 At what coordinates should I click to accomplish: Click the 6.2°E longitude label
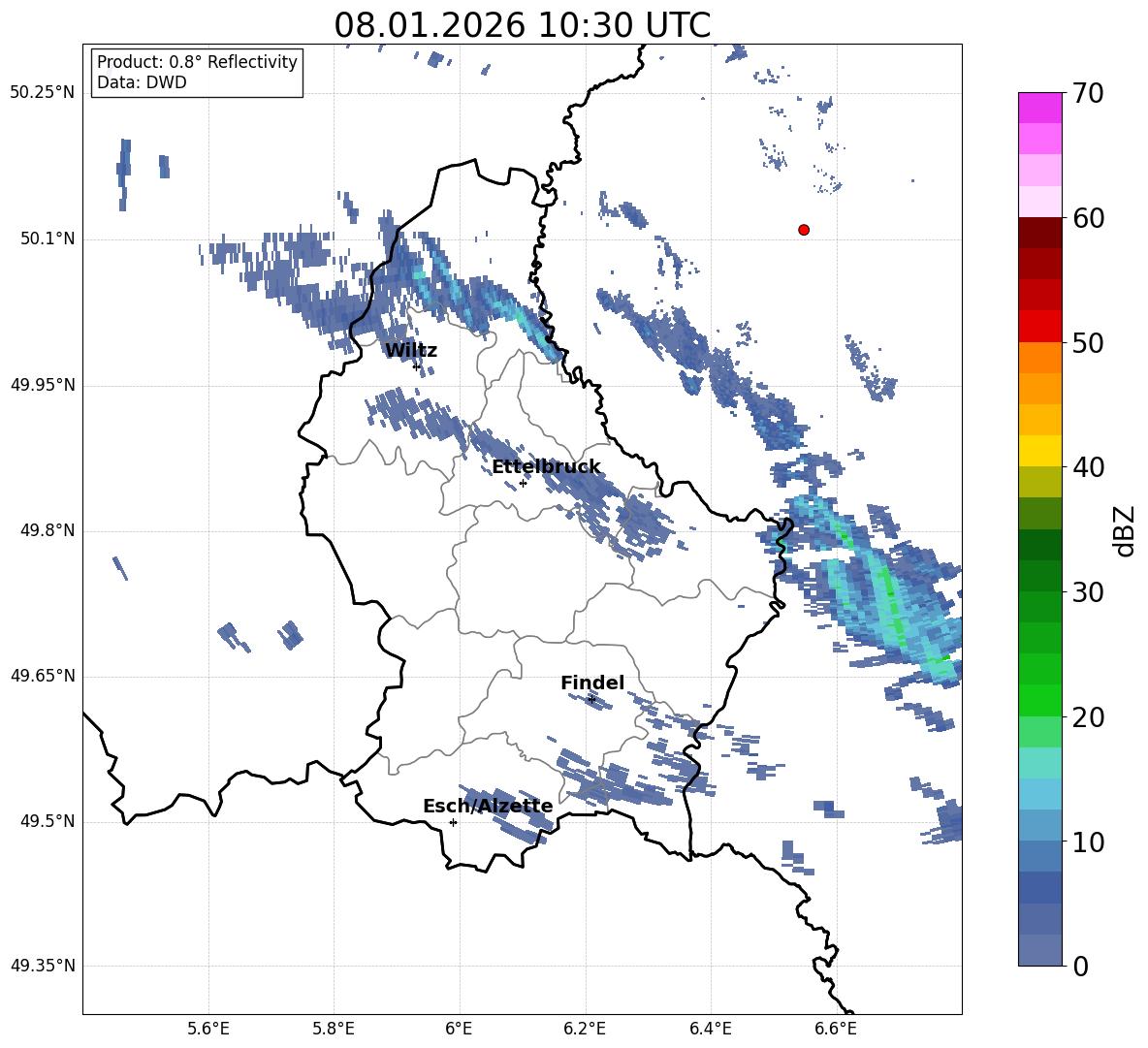tap(585, 1029)
